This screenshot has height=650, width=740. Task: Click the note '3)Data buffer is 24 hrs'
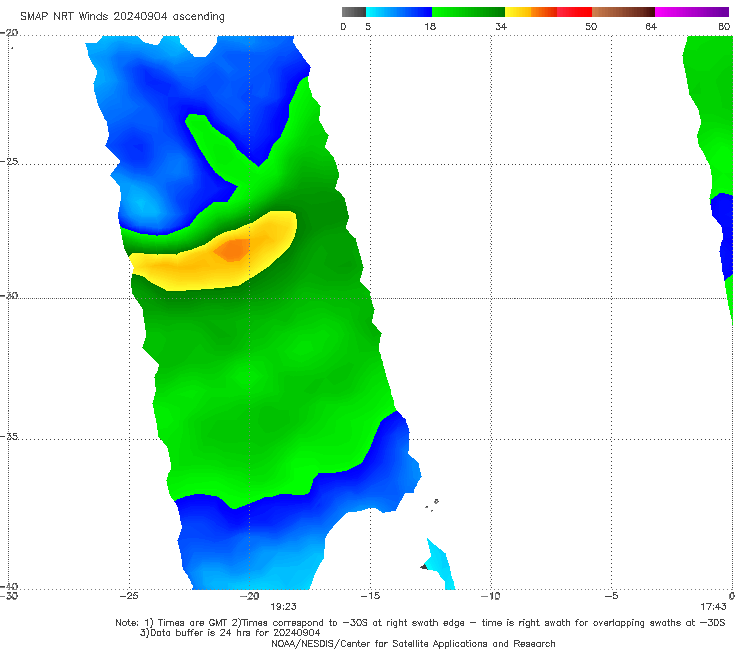(230, 633)
